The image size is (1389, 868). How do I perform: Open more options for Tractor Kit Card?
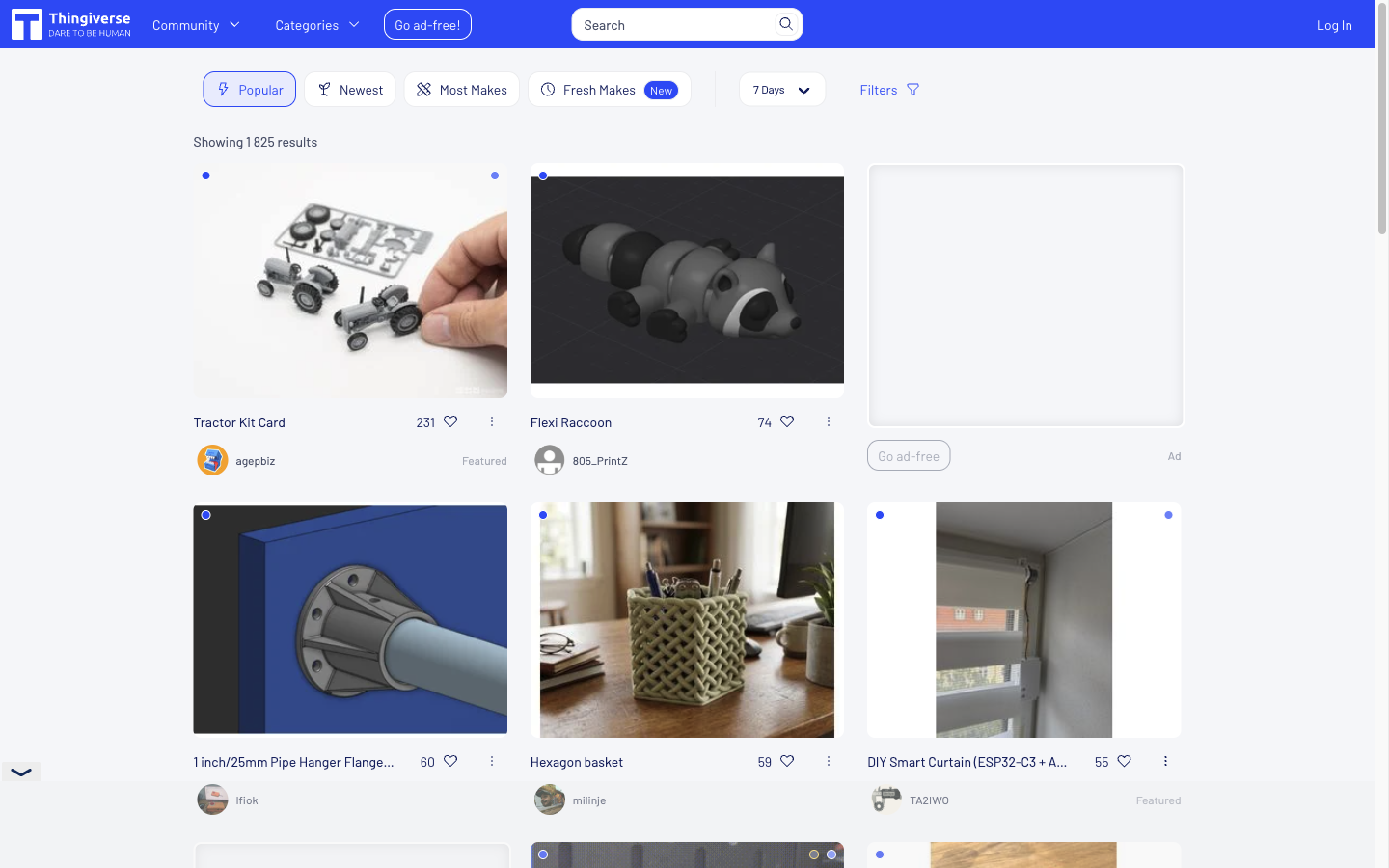click(492, 421)
